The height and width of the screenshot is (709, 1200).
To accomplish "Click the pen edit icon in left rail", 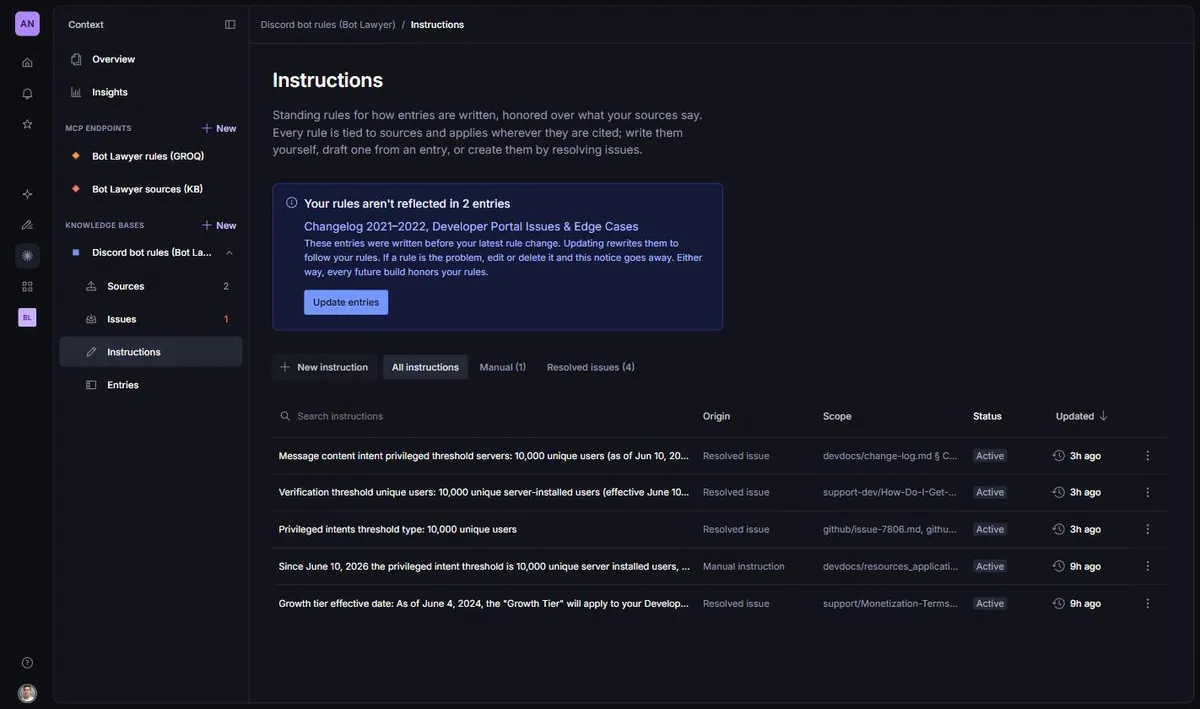I will click(27, 224).
